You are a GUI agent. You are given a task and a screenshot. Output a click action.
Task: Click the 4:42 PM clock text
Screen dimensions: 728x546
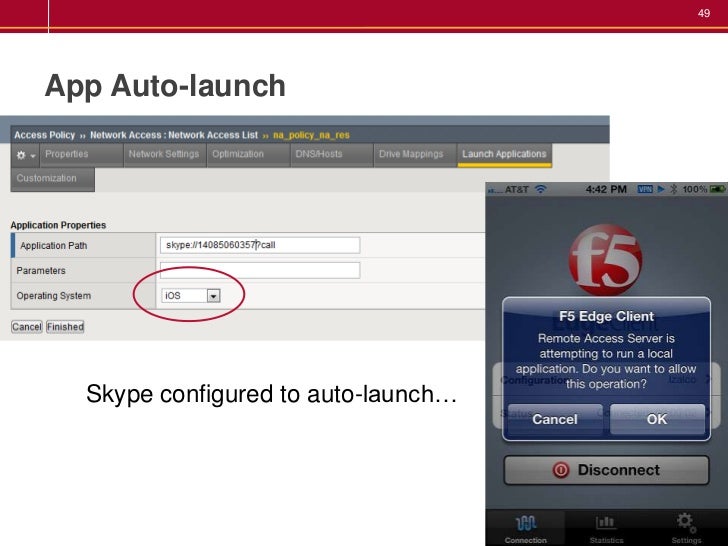tap(606, 189)
